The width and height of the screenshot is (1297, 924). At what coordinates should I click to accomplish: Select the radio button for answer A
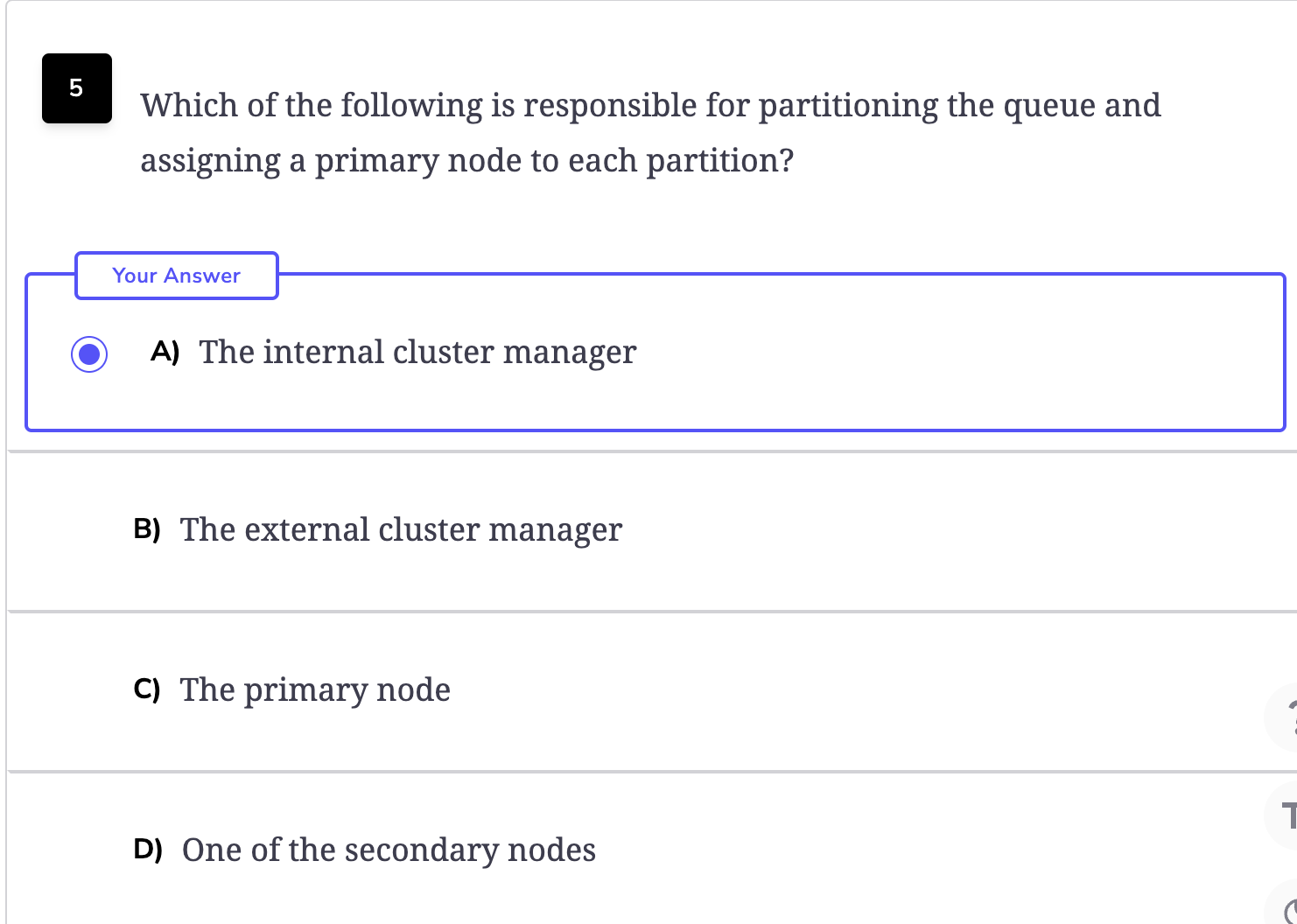(x=89, y=353)
